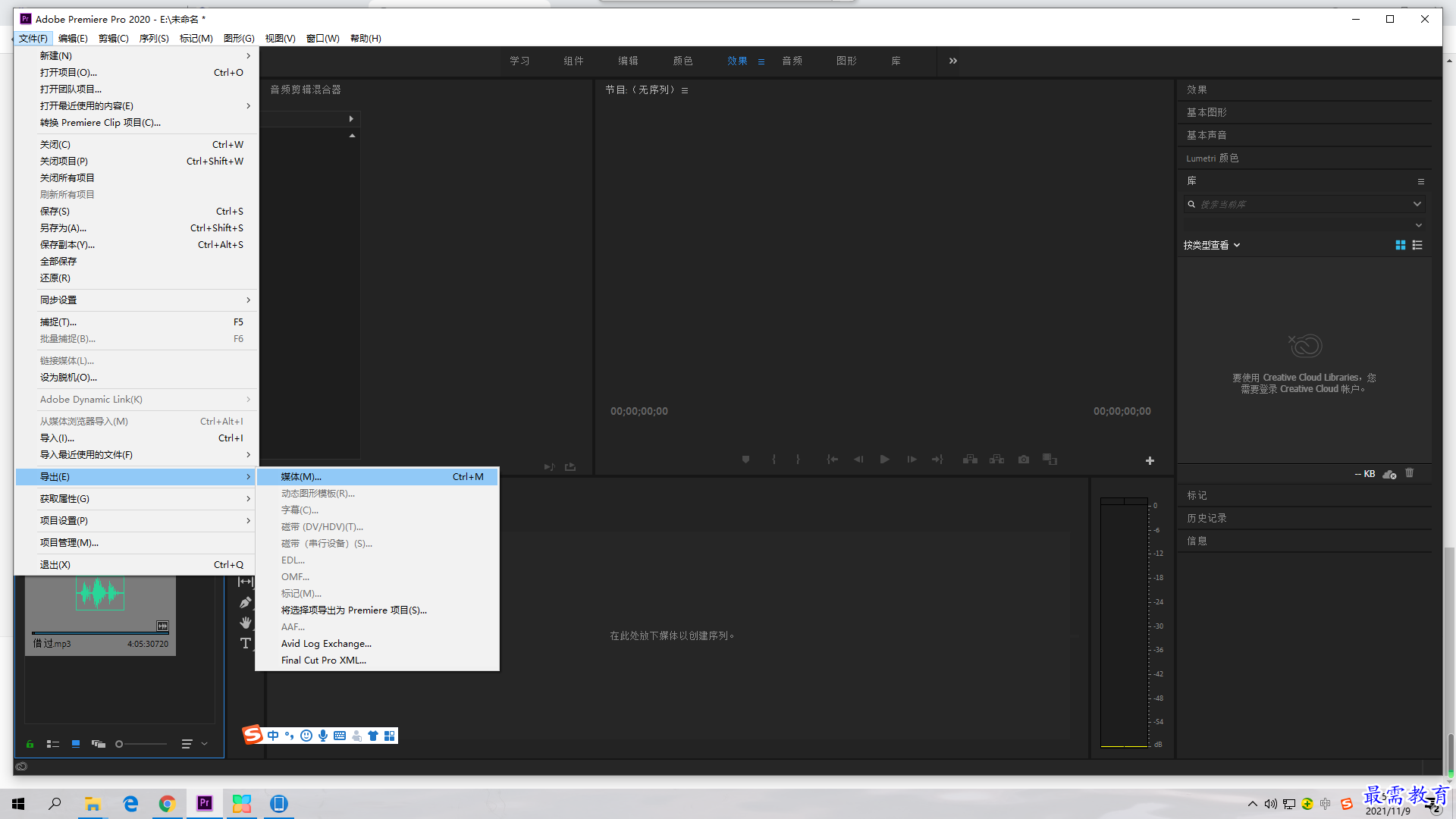Open the library search dropdown arrow
This screenshot has width=1456, height=819.
pyautogui.click(x=1417, y=204)
